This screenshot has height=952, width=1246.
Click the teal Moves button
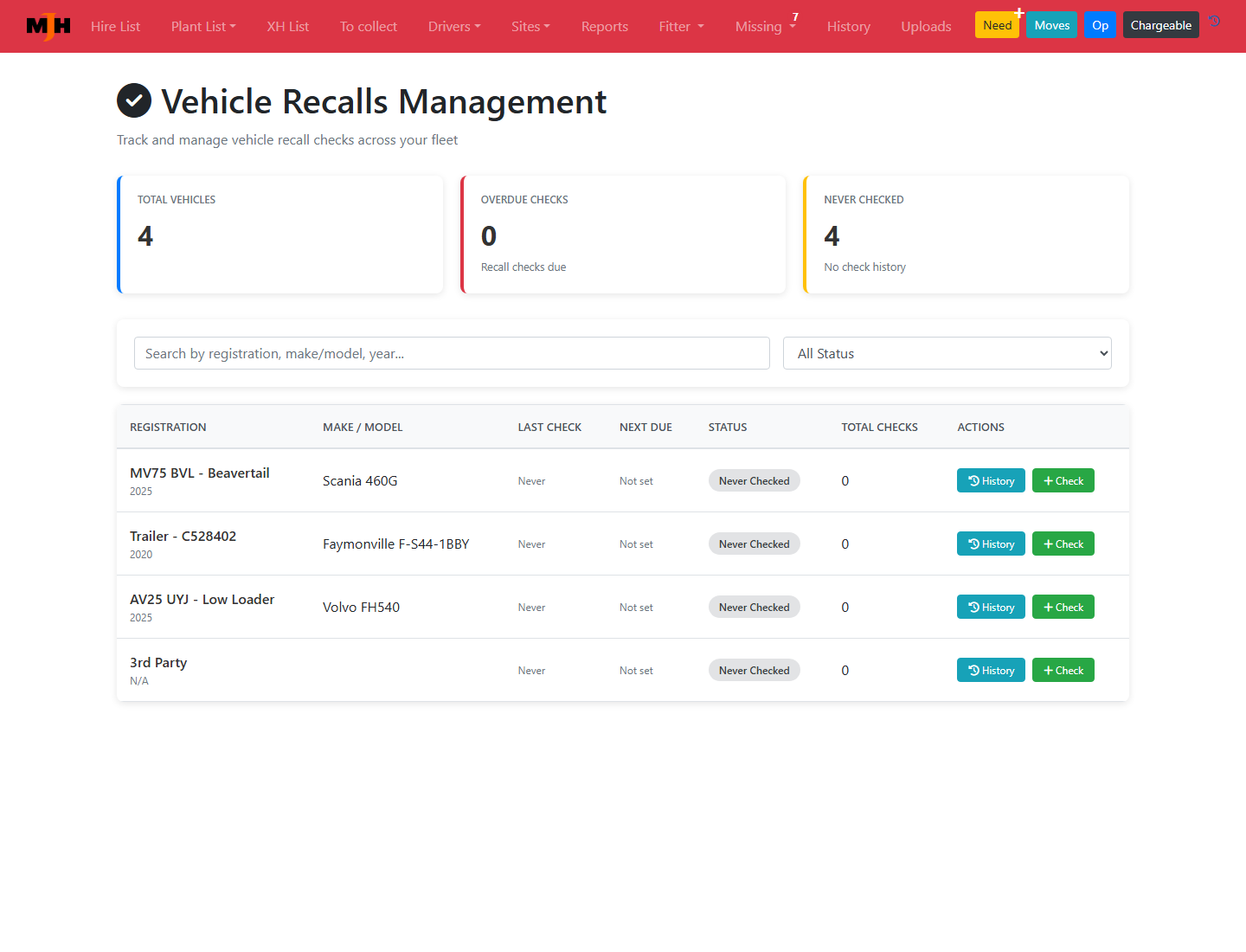point(1051,25)
